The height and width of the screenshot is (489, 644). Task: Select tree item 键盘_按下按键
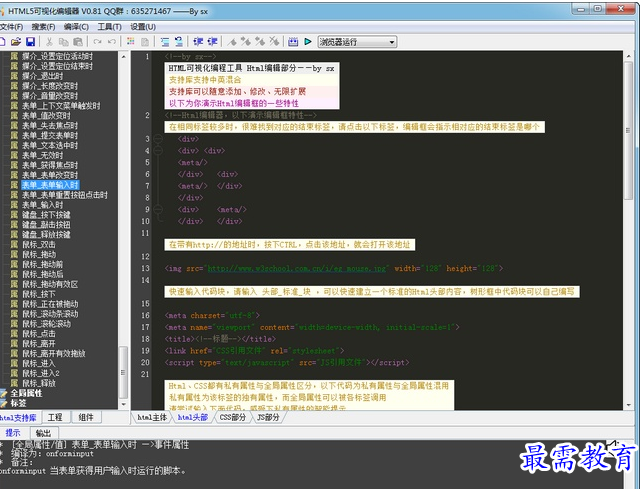pyautogui.click(x=46, y=215)
